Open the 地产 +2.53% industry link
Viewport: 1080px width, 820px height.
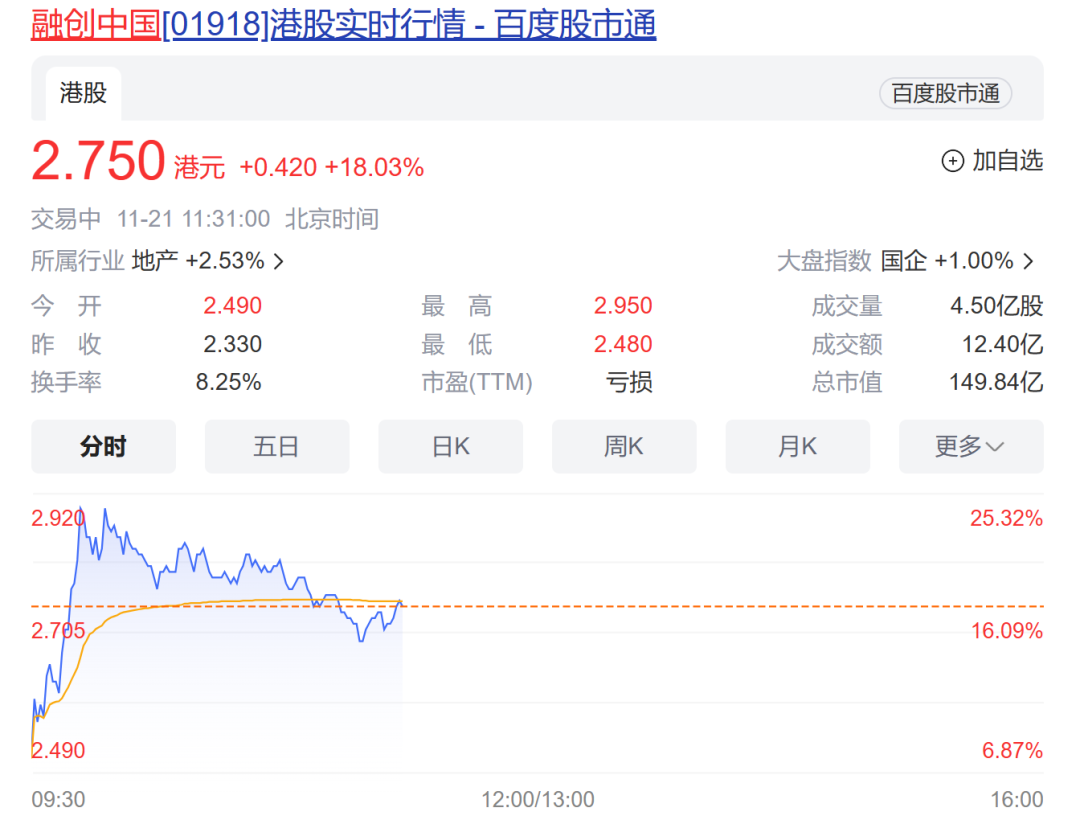[198, 261]
